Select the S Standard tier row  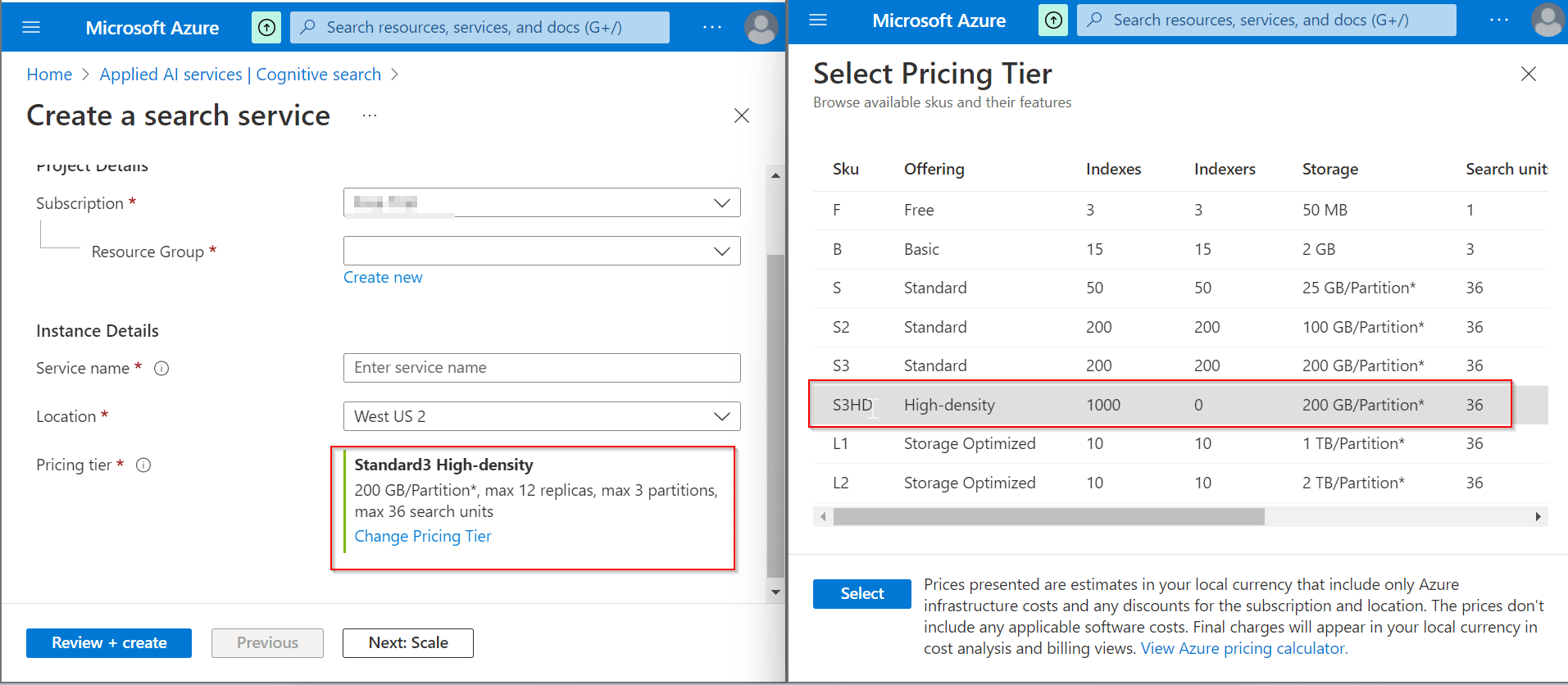pyautogui.click(x=1180, y=288)
